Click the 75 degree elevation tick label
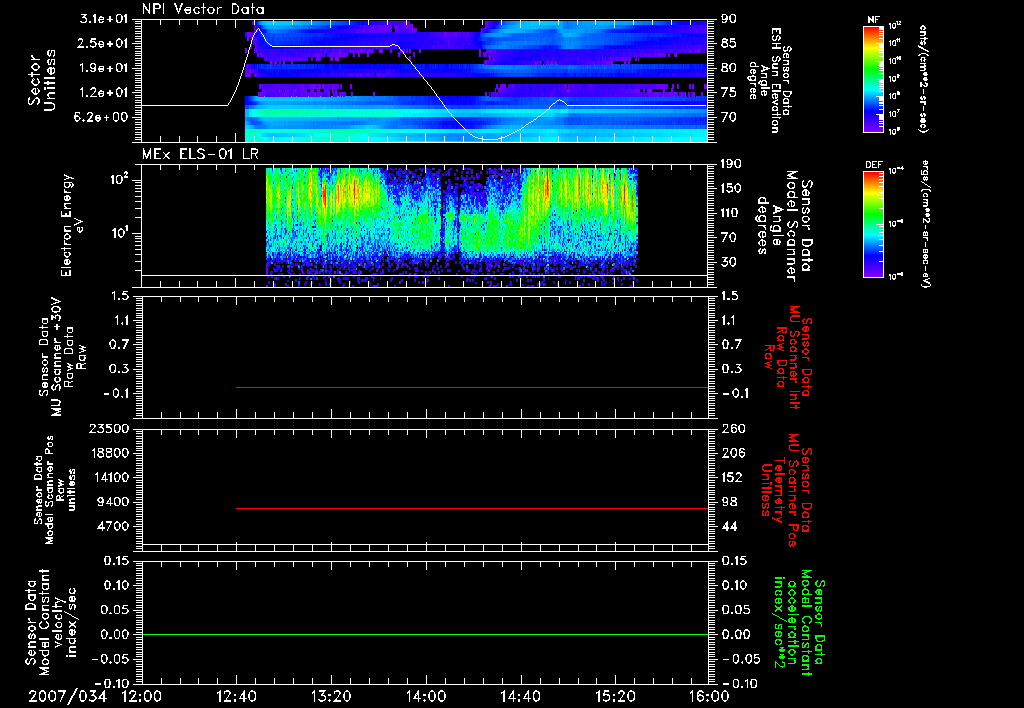 (x=729, y=93)
